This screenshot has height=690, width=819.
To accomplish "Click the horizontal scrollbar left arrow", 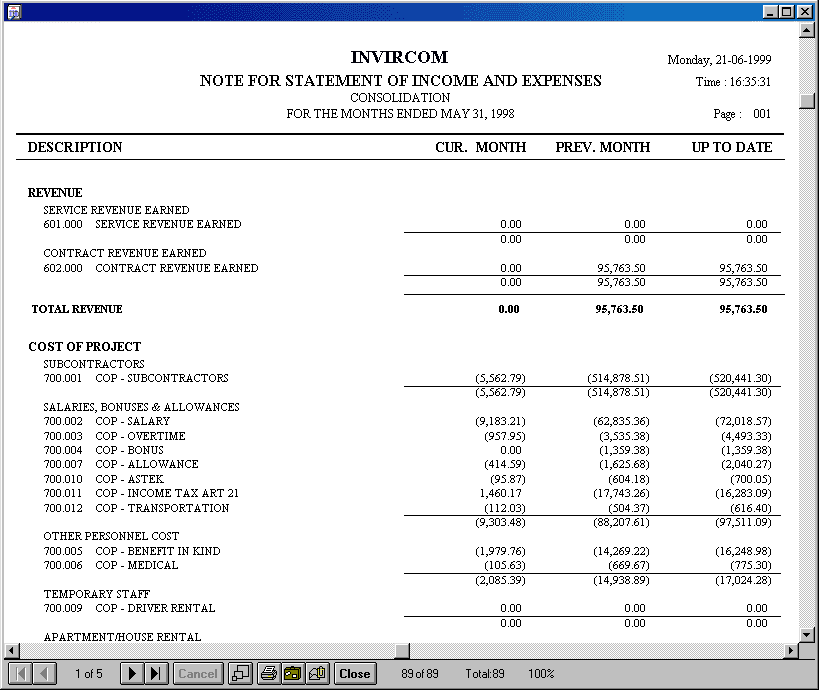I will point(12,651).
